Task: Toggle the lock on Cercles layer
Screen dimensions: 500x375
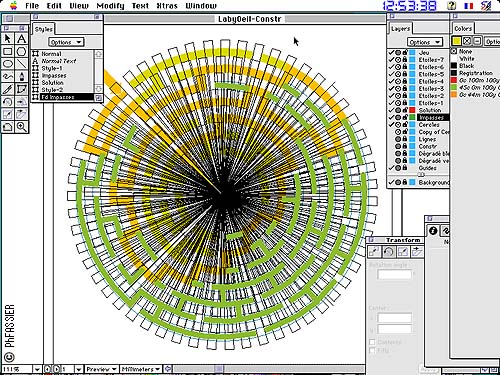Action: pos(405,125)
